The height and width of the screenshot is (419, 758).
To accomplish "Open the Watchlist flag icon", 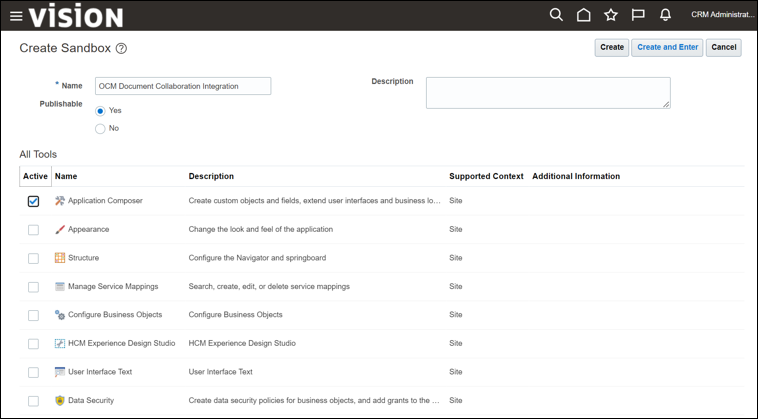I will pyautogui.click(x=638, y=15).
